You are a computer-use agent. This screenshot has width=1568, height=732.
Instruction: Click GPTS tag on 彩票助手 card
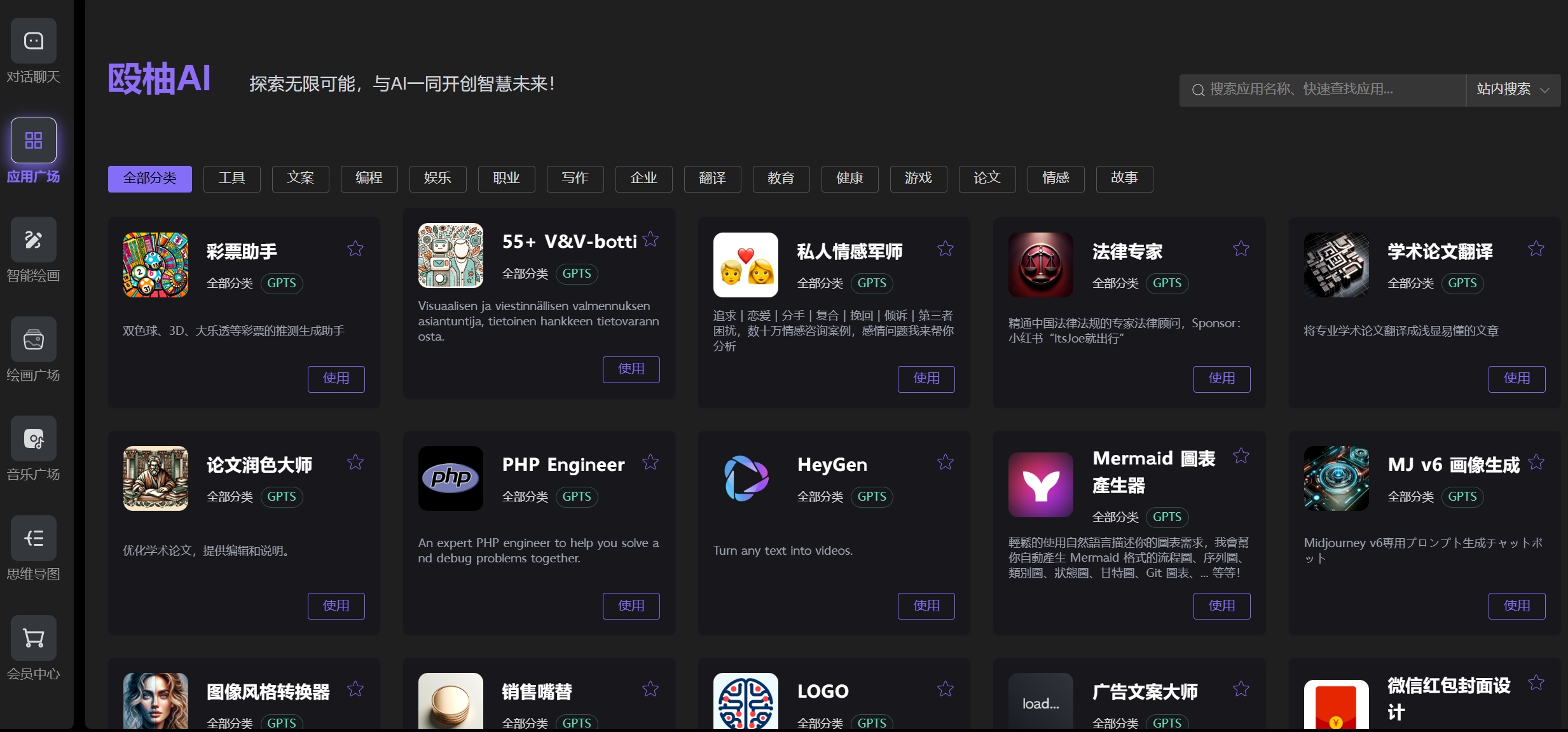click(x=282, y=283)
